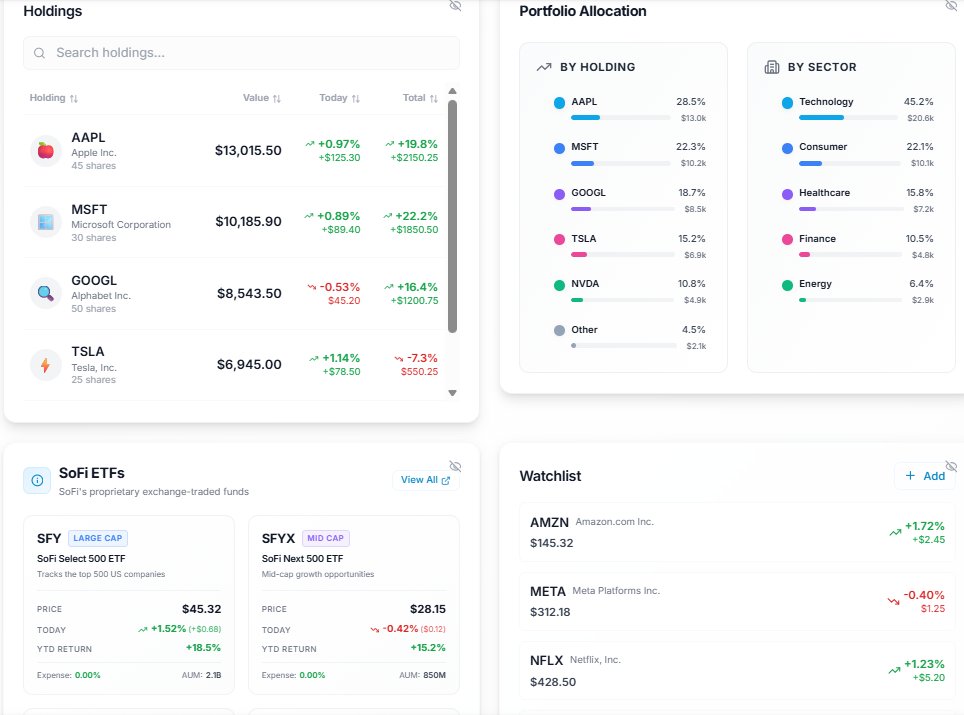
Task: Click the SFYX Mid Cap badge
Action: (x=325, y=538)
